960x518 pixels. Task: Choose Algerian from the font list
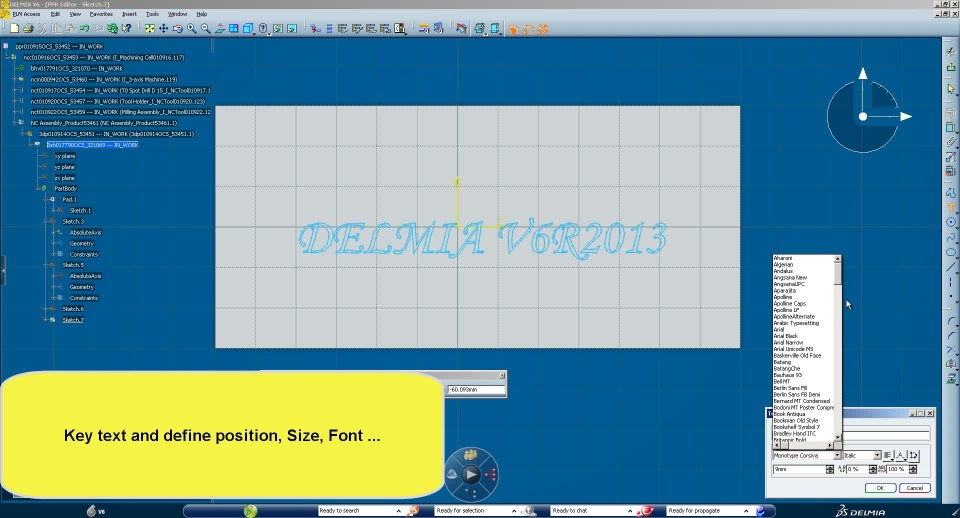point(783,265)
